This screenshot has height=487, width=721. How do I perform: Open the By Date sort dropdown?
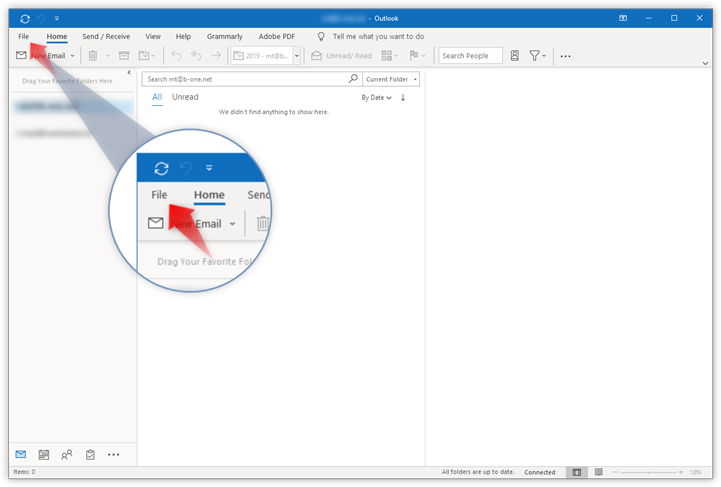coord(376,97)
